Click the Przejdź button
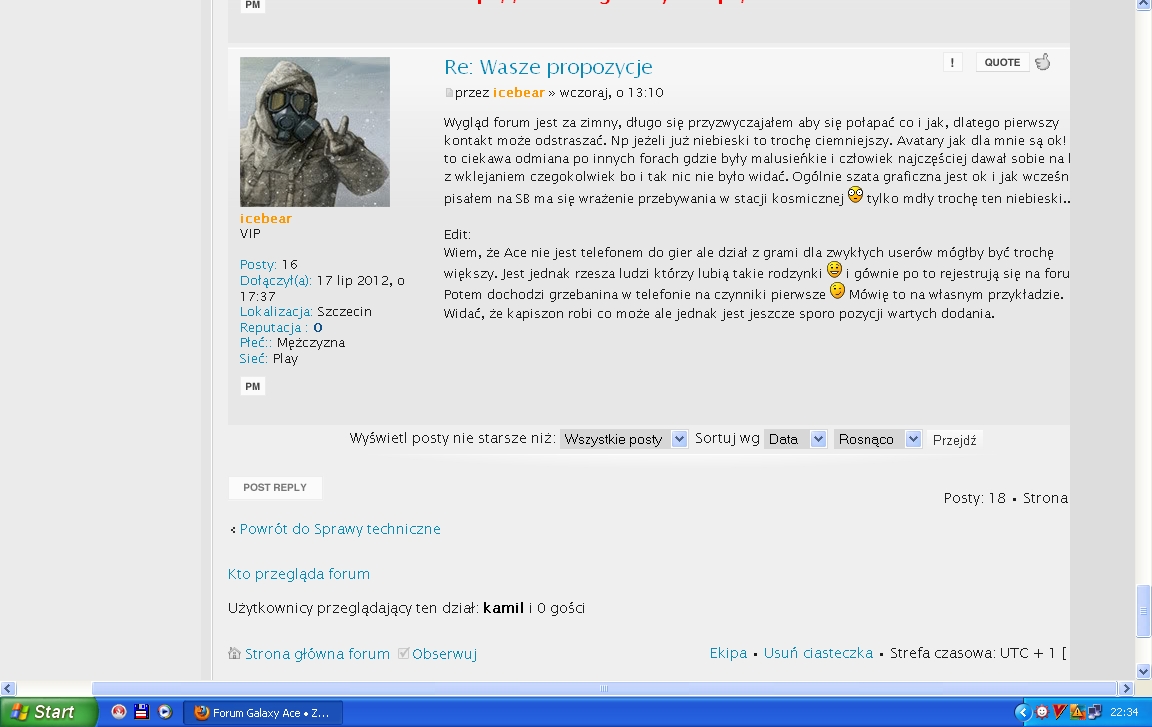Screen dimensions: 1152x727 (x=954, y=440)
